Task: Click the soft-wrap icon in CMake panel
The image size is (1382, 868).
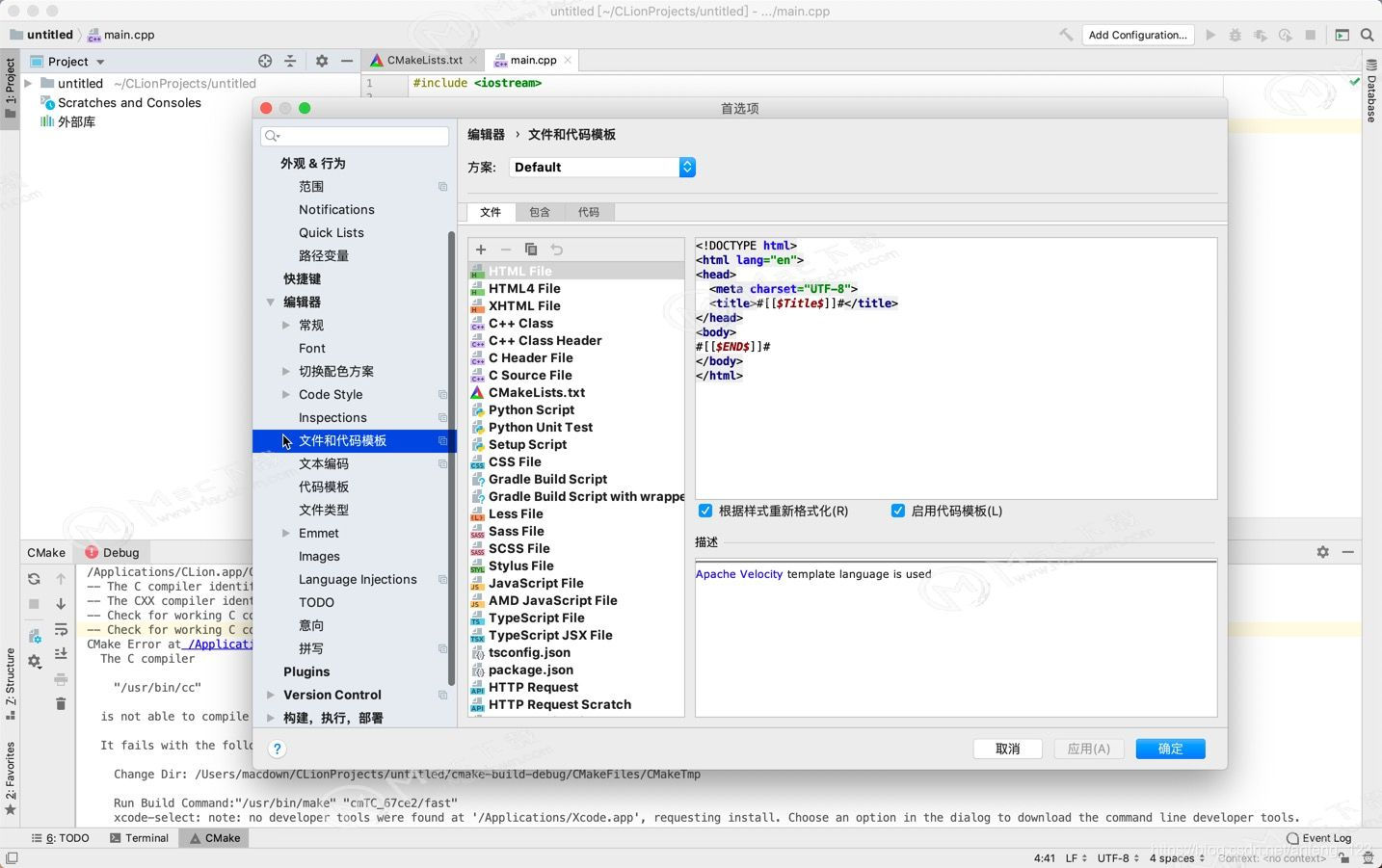Action: [x=61, y=629]
